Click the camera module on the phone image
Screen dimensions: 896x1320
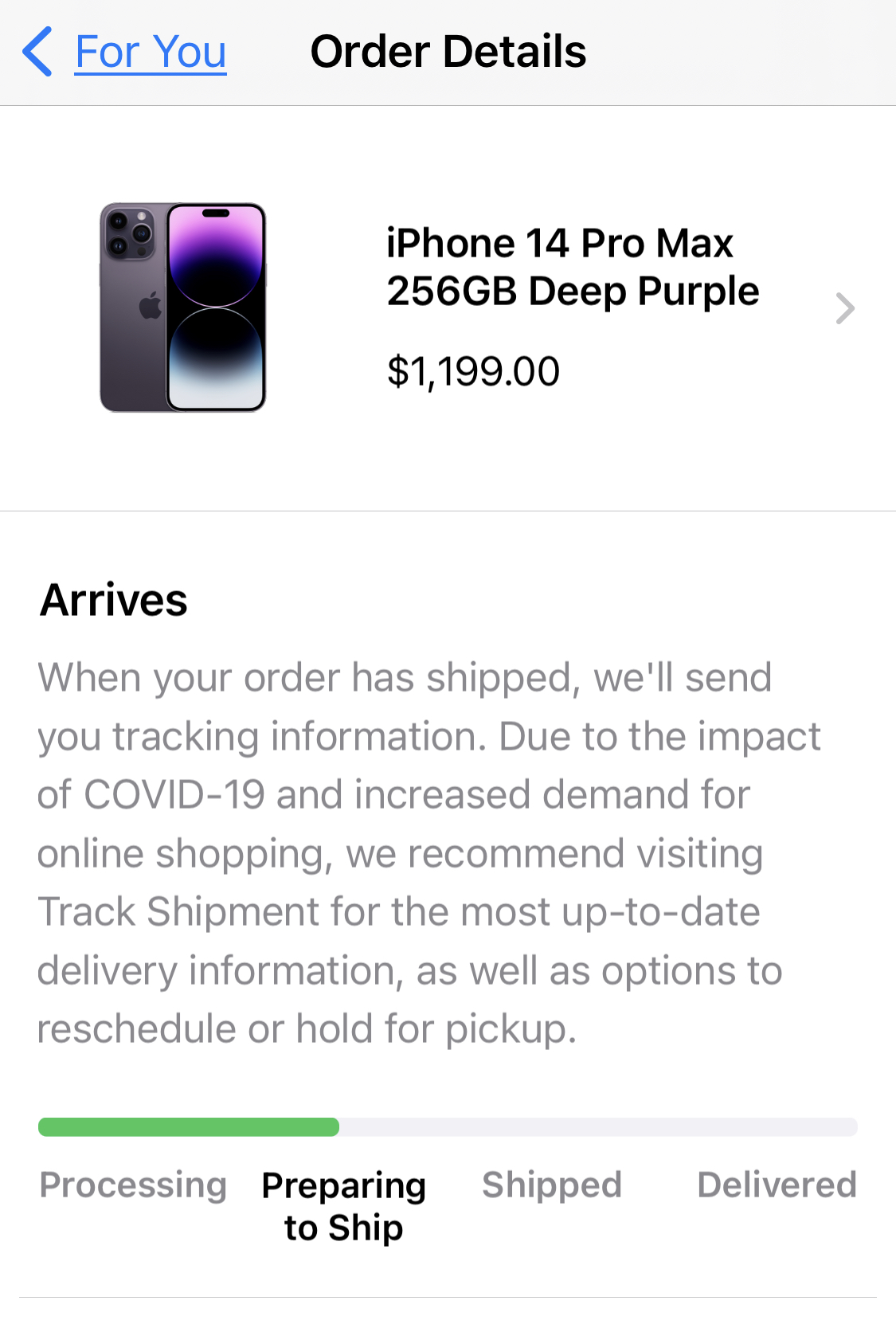click(x=129, y=233)
